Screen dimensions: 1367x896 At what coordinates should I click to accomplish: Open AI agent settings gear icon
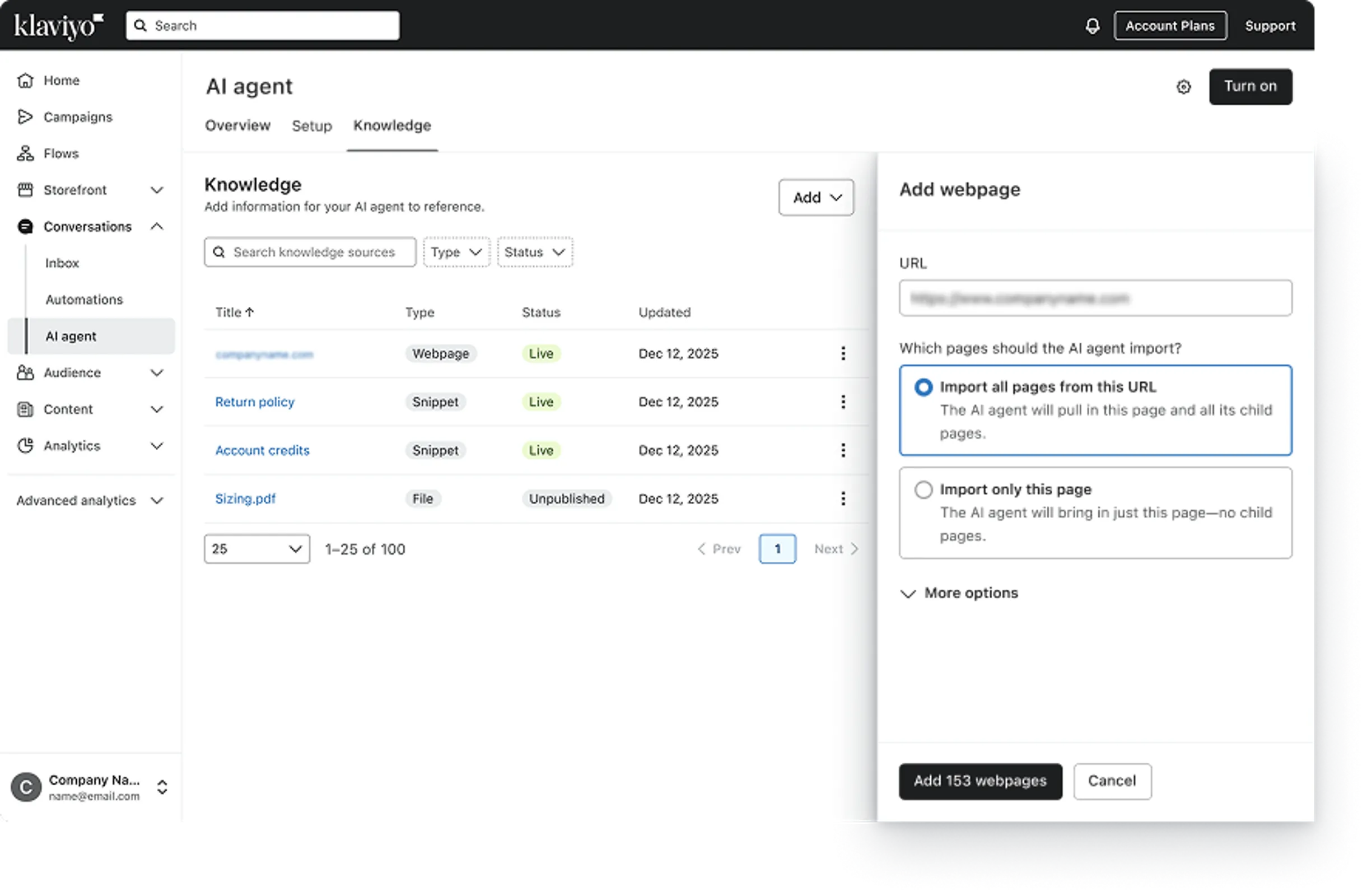(1183, 87)
